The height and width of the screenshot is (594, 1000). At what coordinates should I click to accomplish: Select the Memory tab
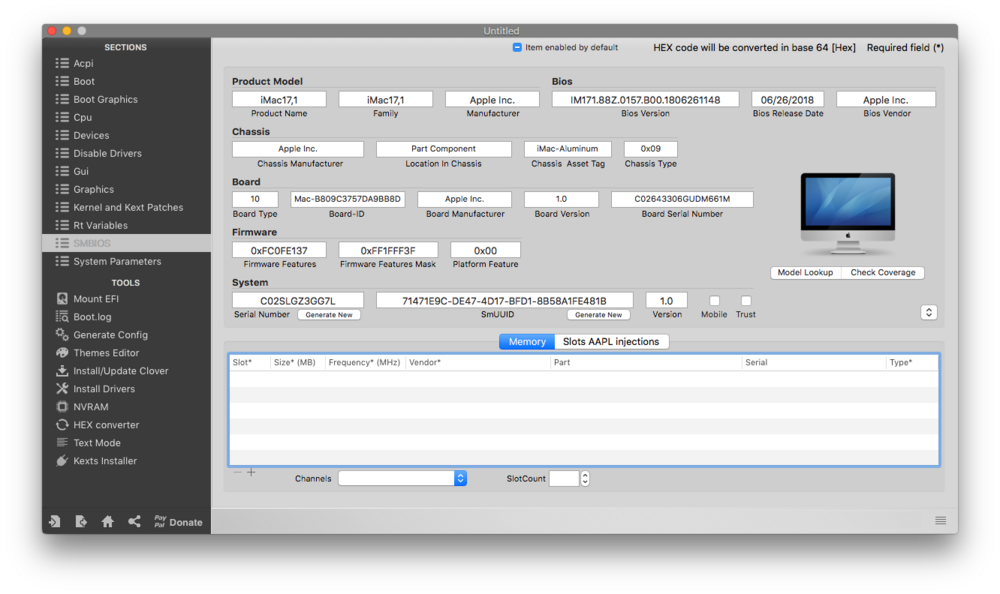point(527,342)
